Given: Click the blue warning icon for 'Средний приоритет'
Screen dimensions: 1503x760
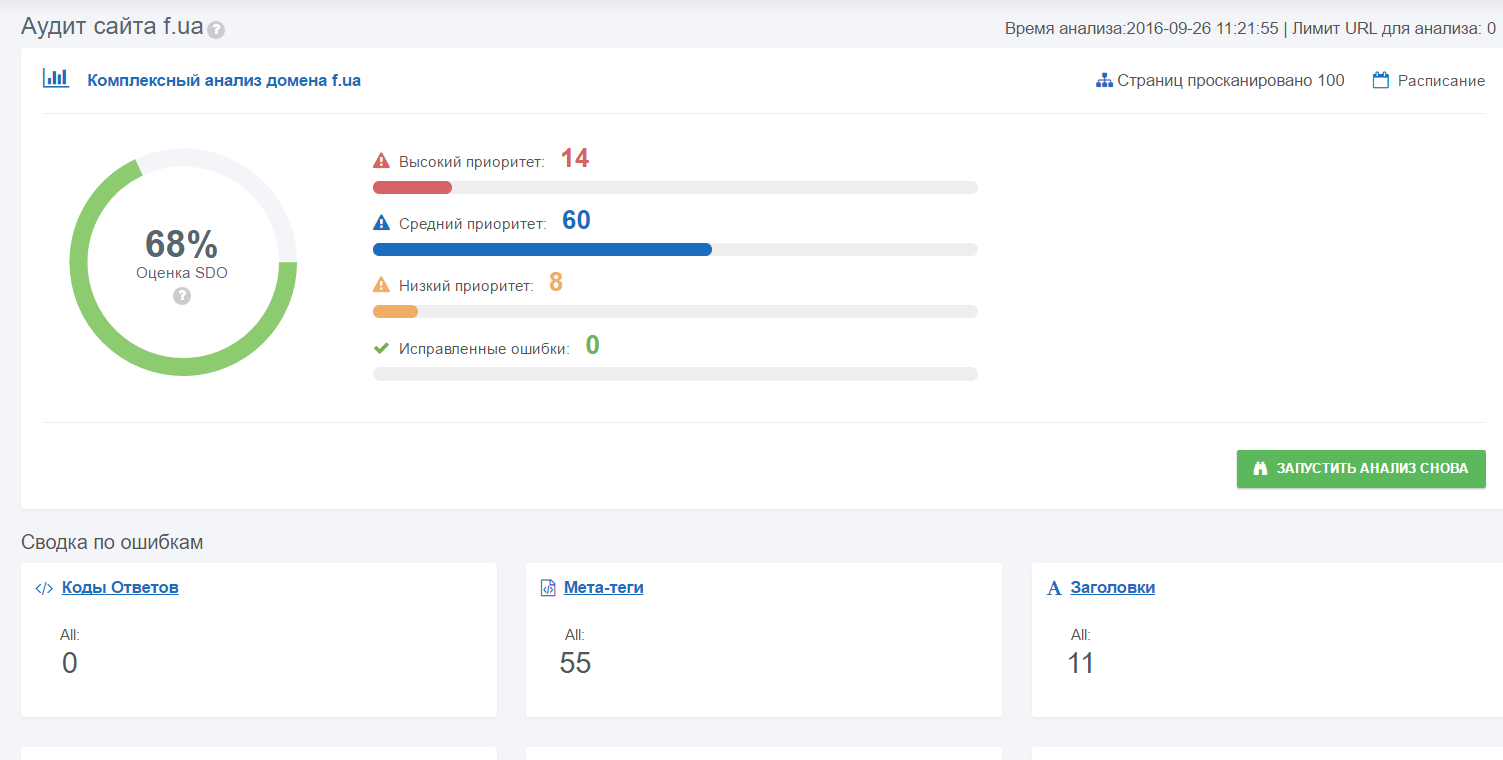Looking at the screenshot, I should pos(381,222).
